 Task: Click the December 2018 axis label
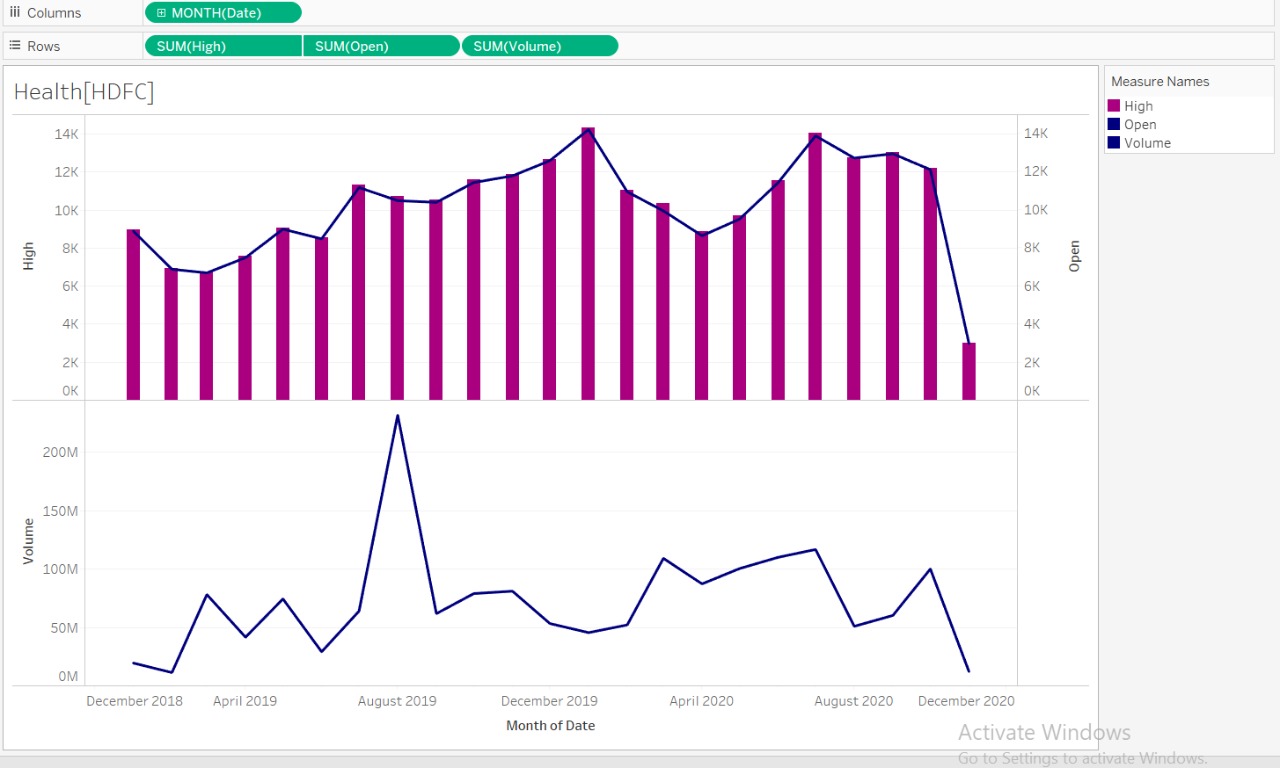135,701
